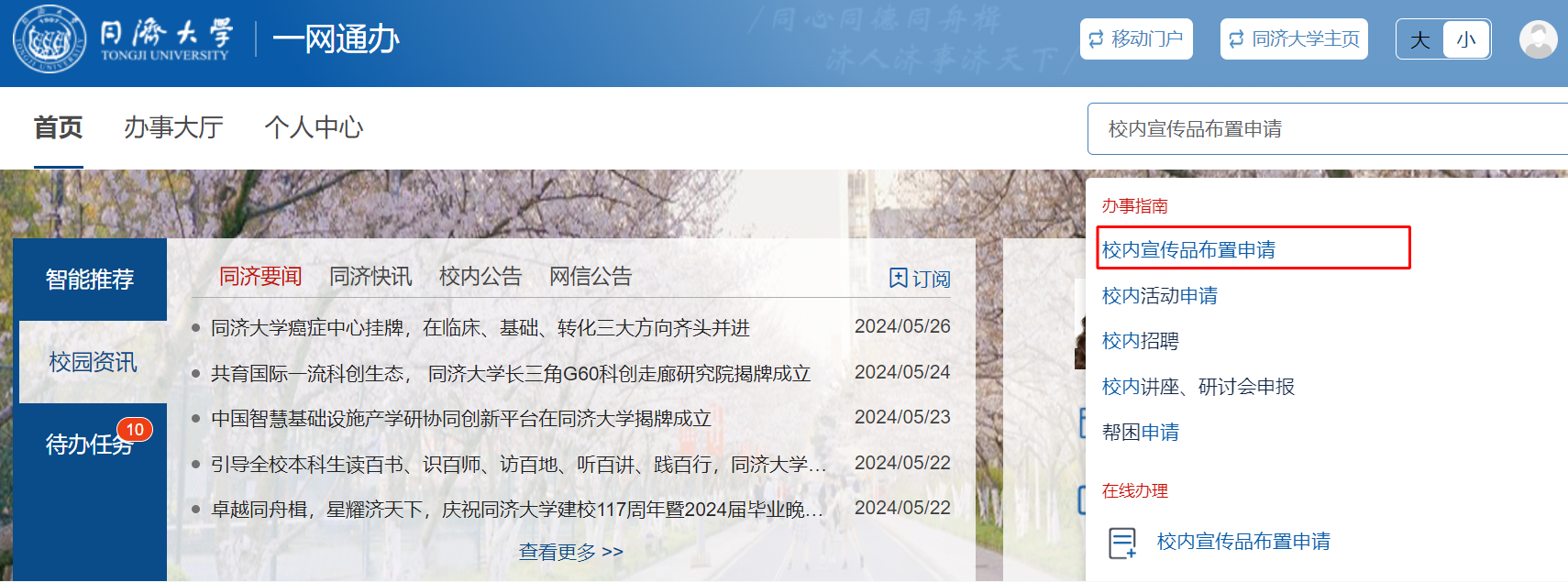Select the 首页 navigation tab

click(59, 127)
